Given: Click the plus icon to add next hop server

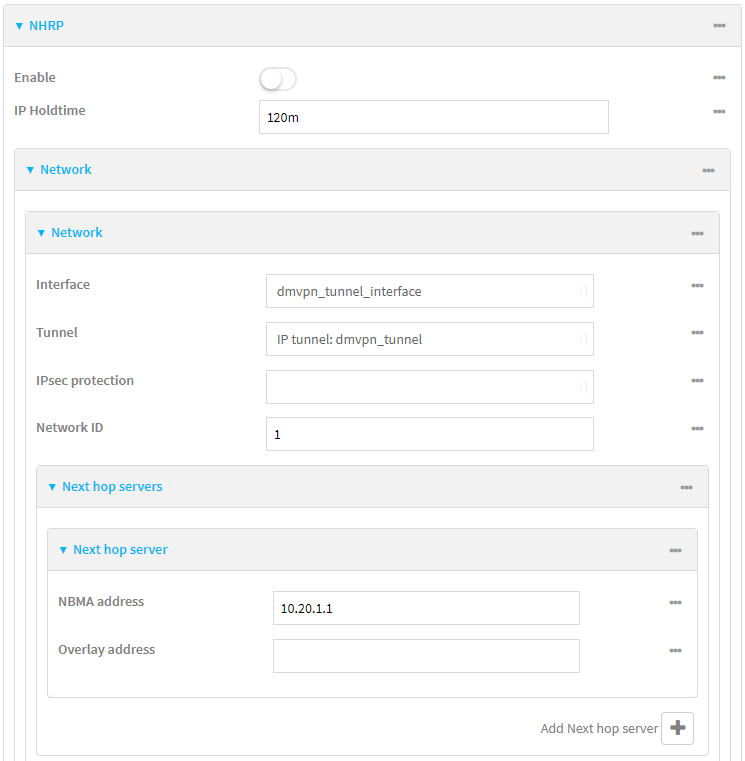Looking at the screenshot, I should 677,728.
